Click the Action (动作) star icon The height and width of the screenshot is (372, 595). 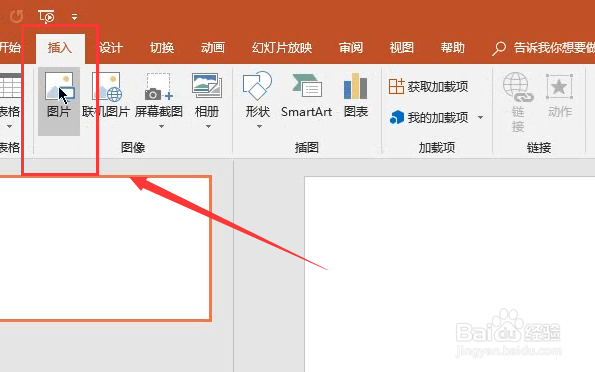(559, 87)
